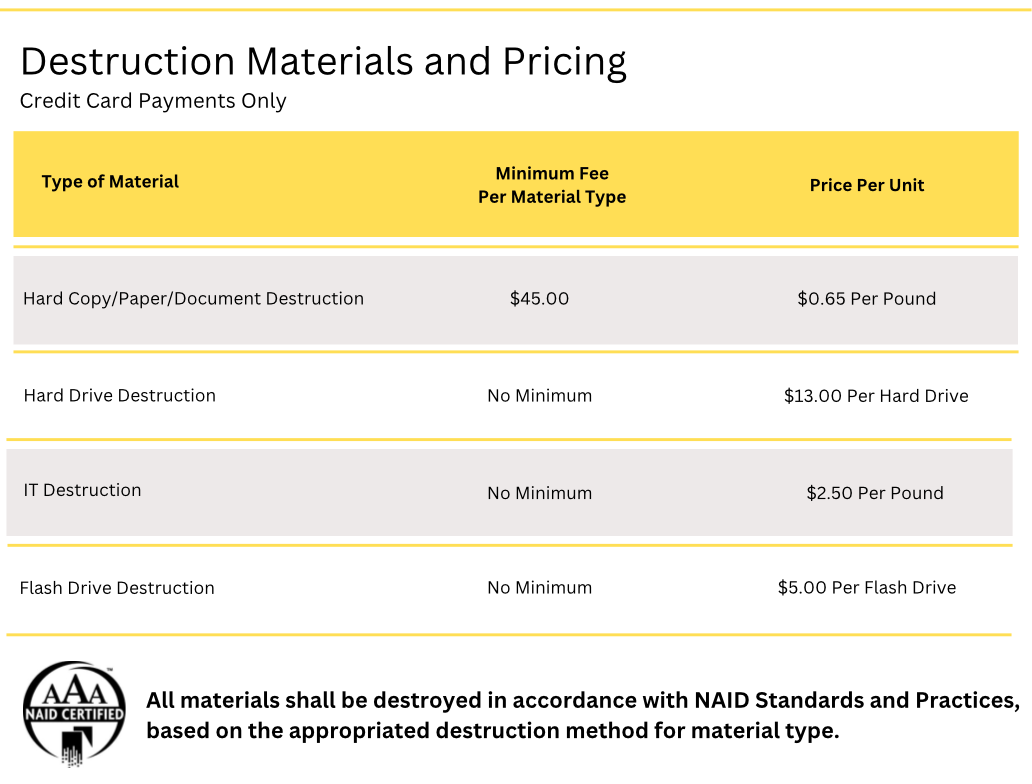Screen dimensions: 1032x784
Task: Select the "Credit Card Payments Only" subtitle
Action: coord(153,101)
